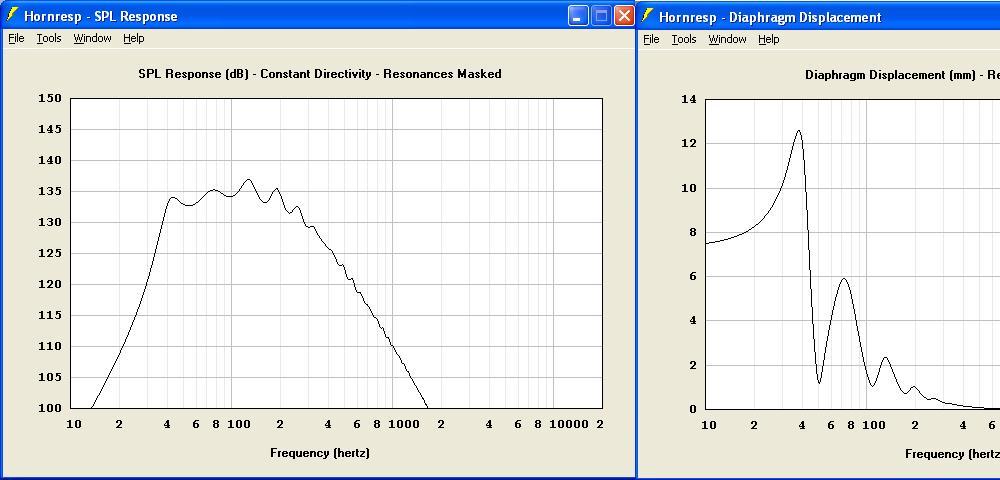Viewport: 1000px width, 480px height.
Task: Click the 8 mm label on displacement axis
Action: [x=693, y=232]
